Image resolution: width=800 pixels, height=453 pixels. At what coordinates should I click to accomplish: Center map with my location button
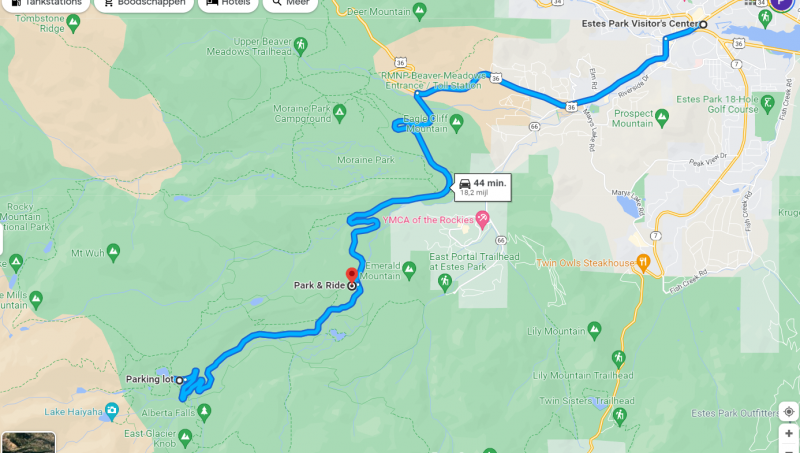pyautogui.click(x=789, y=412)
